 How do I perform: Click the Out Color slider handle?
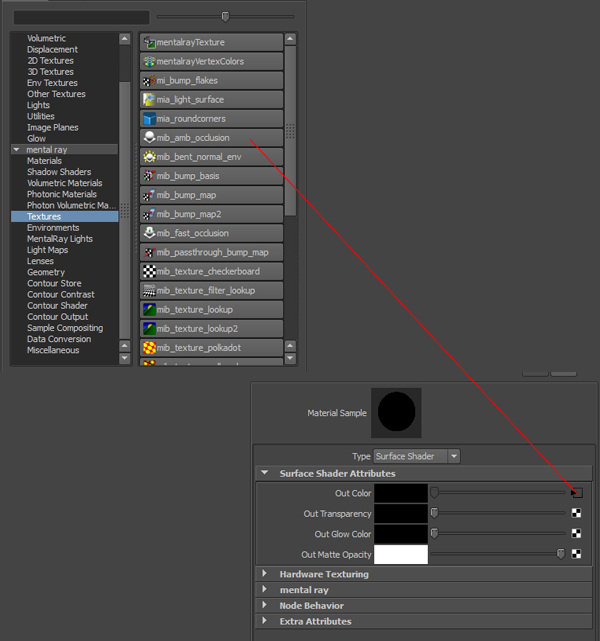(434, 493)
